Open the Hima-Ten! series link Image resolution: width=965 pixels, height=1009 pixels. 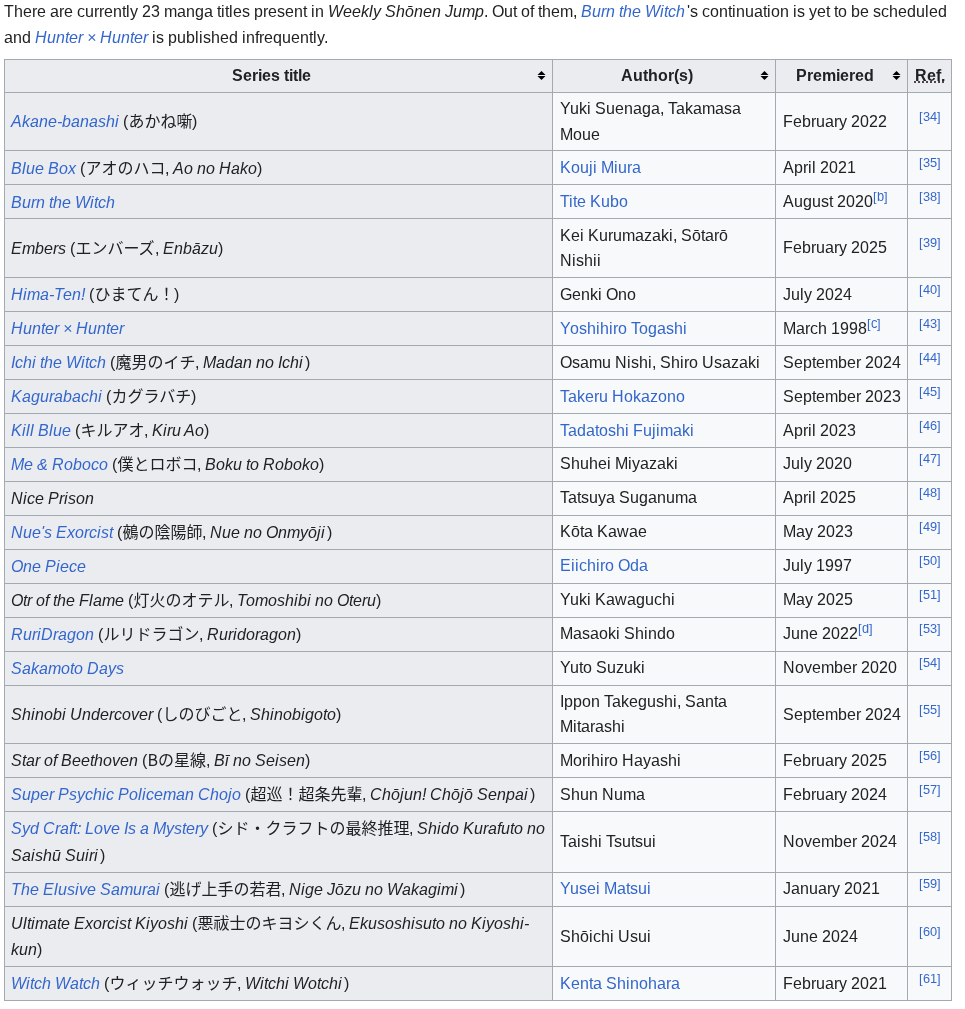pyautogui.click(x=48, y=295)
